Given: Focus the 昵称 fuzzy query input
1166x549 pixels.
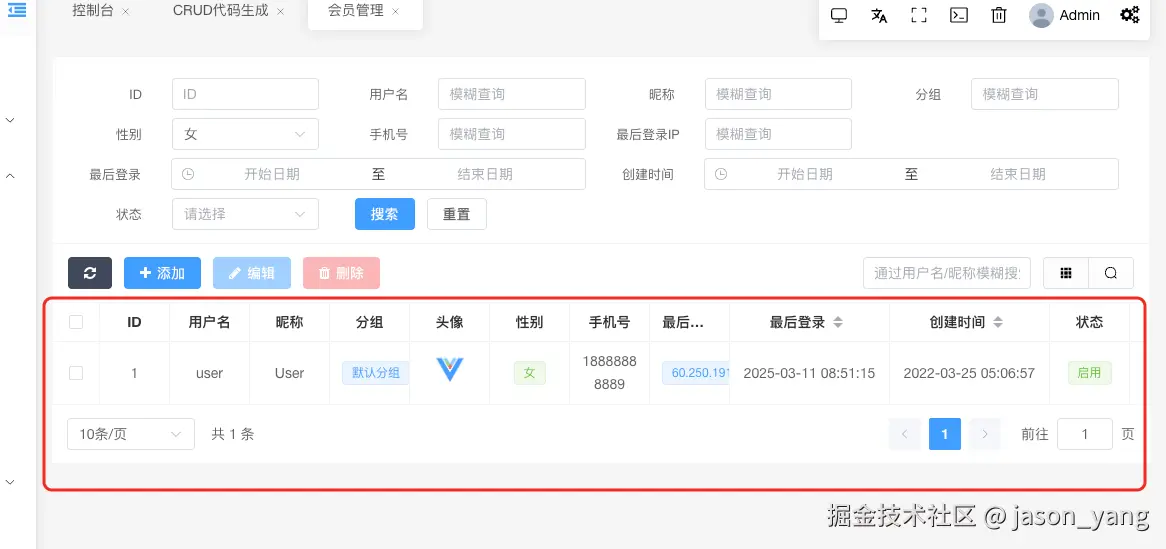Looking at the screenshot, I should [x=778, y=94].
